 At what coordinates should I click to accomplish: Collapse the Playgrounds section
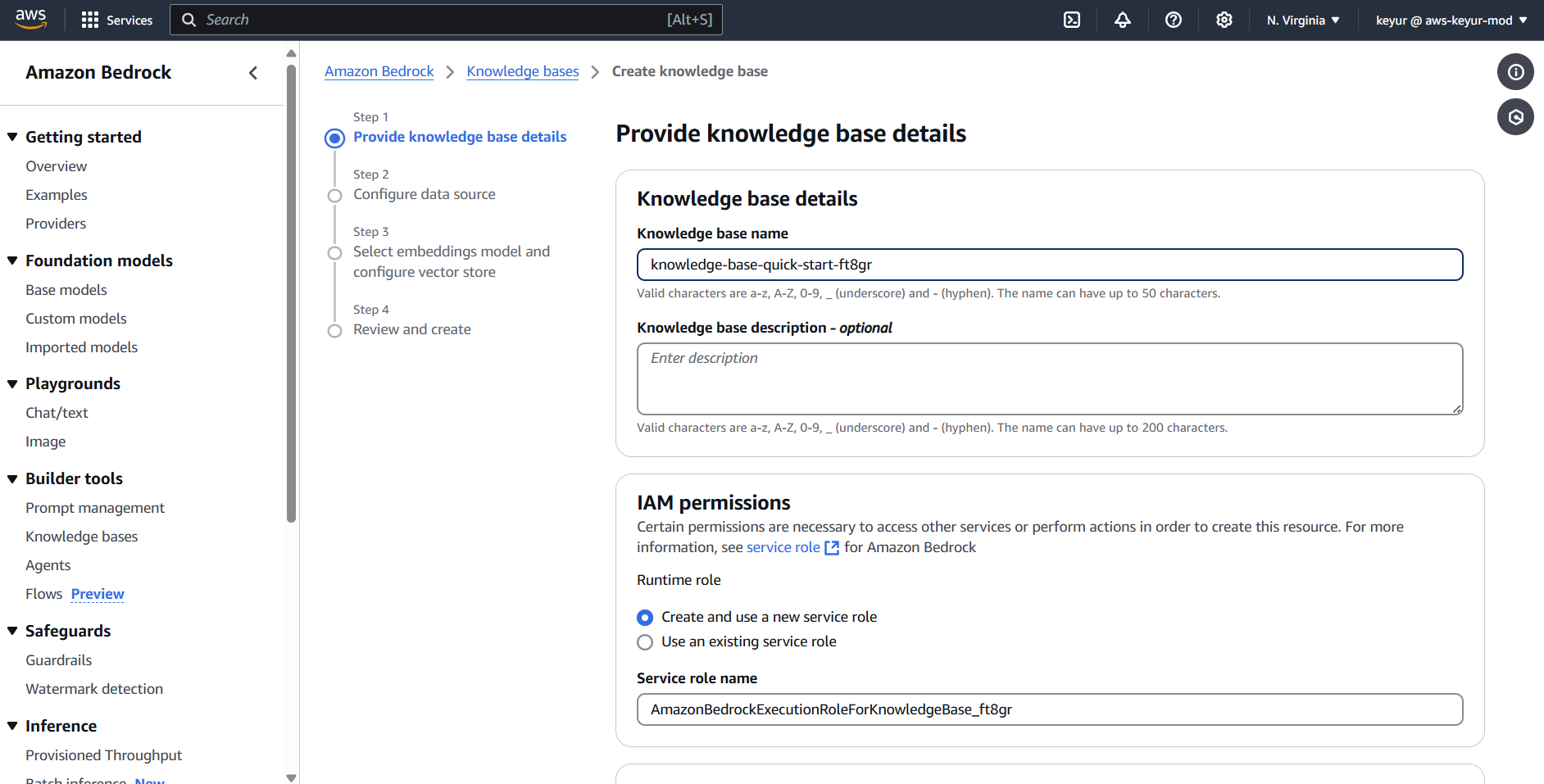tap(12, 383)
